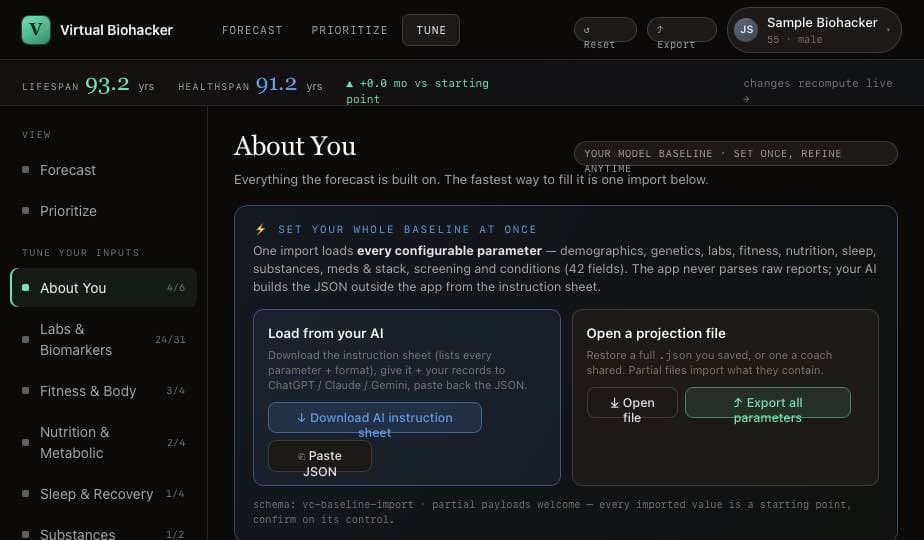Click the Paste JSON button
924x540 pixels.
[x=320, y=456]
